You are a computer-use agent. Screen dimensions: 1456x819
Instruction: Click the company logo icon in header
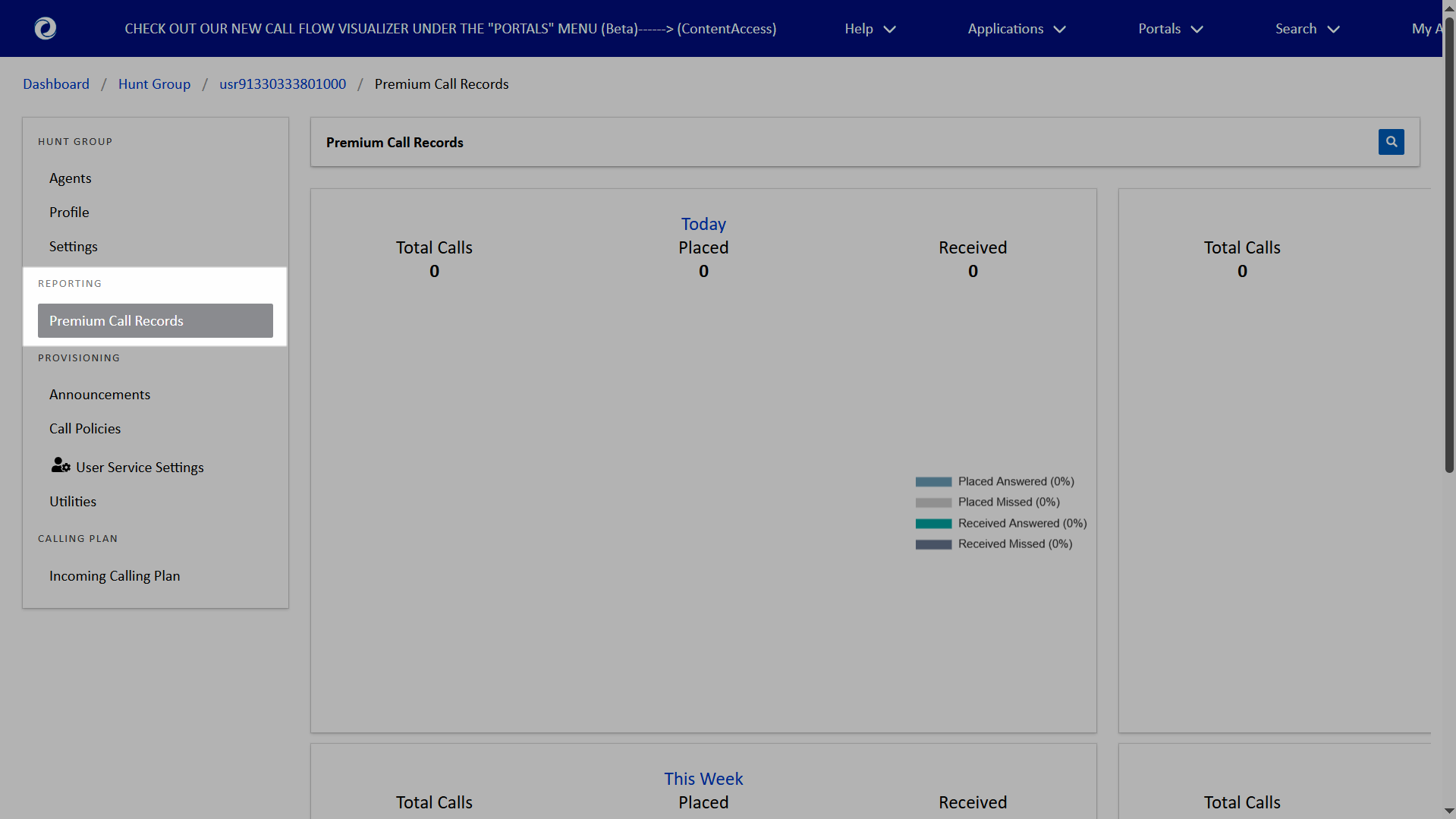(x=46, y=29)
